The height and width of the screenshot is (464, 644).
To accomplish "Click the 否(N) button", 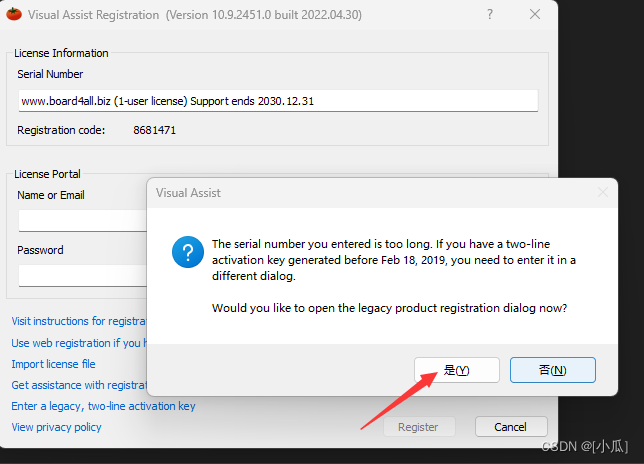I will pyautogui.click(x=553, y=370).
